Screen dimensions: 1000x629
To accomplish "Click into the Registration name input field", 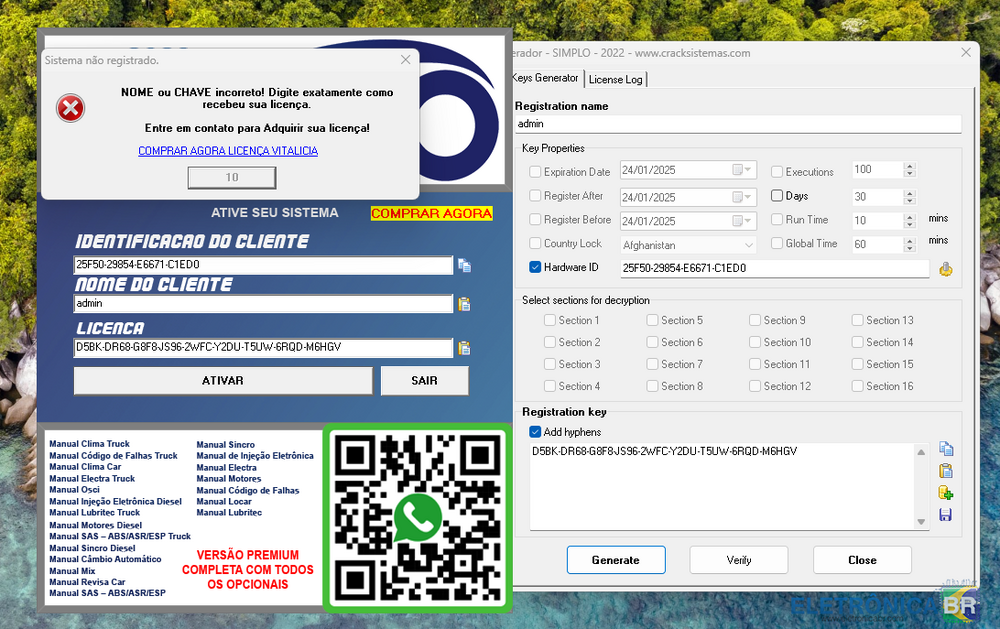I will pos(737,124).
